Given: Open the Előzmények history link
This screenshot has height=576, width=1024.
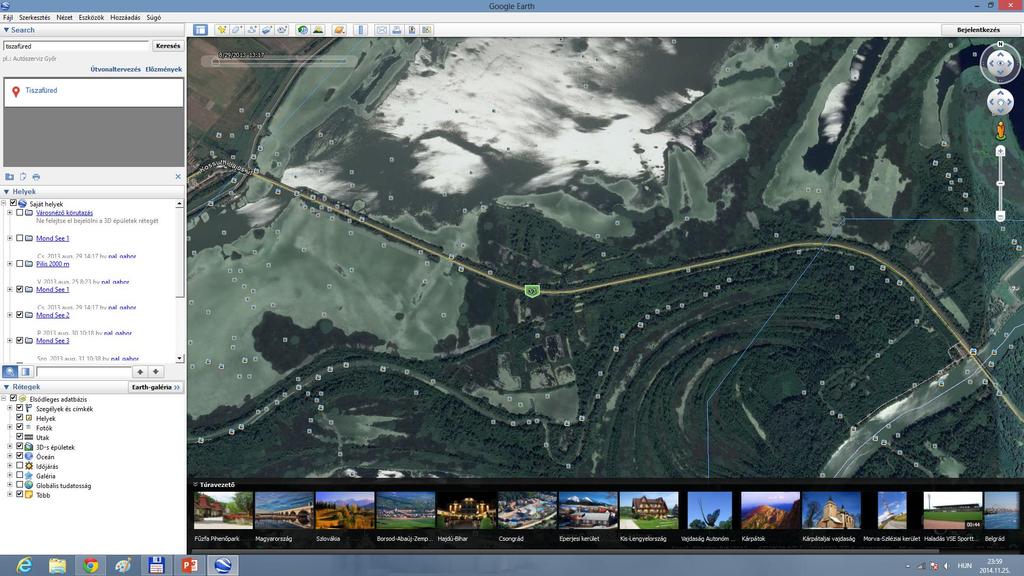Looking at the screenshot, I should 164,69.
